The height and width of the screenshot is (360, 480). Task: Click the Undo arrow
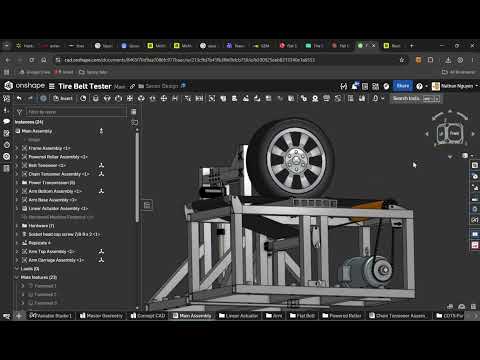pyautogui.click(x=19, y=98)
